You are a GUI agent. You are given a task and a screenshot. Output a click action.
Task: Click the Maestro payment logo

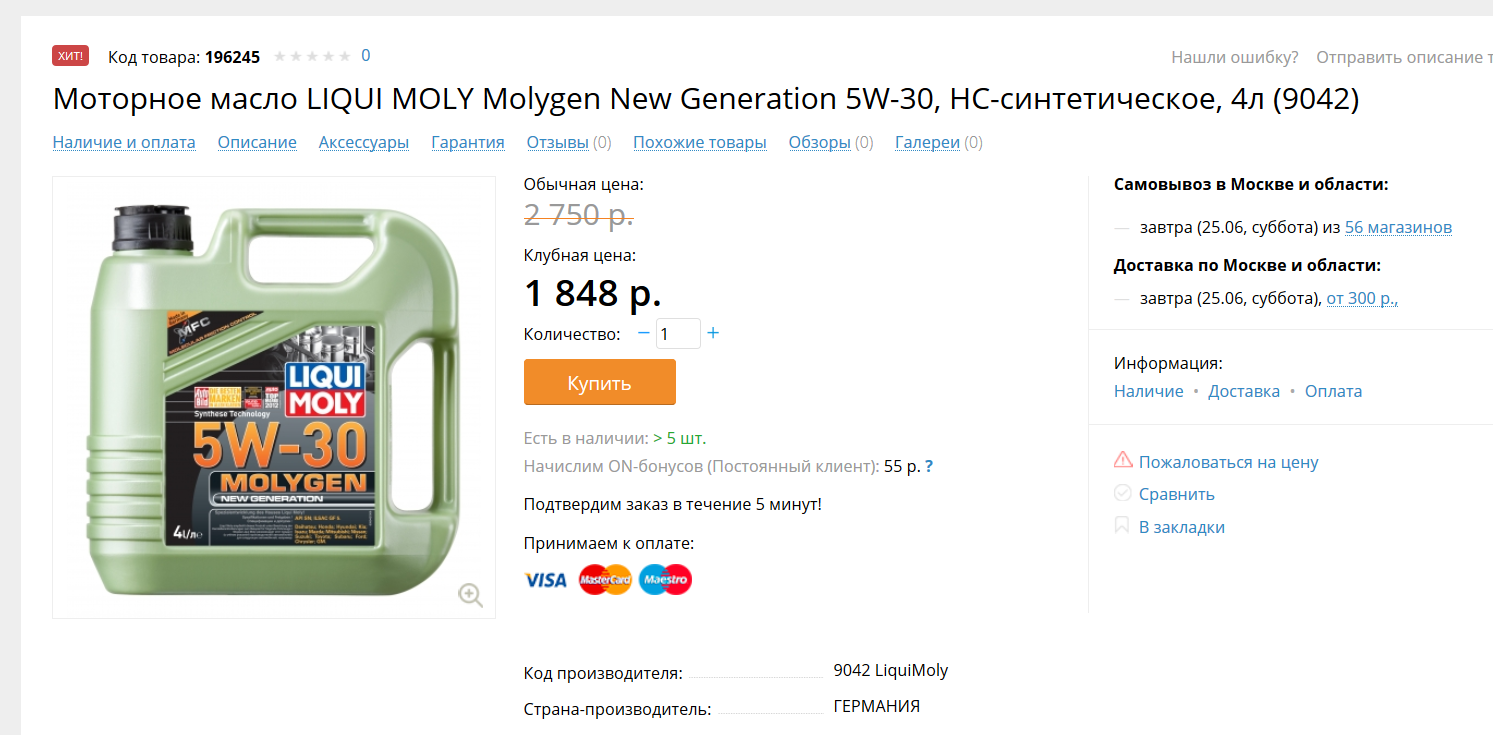(x=665, y=580)
